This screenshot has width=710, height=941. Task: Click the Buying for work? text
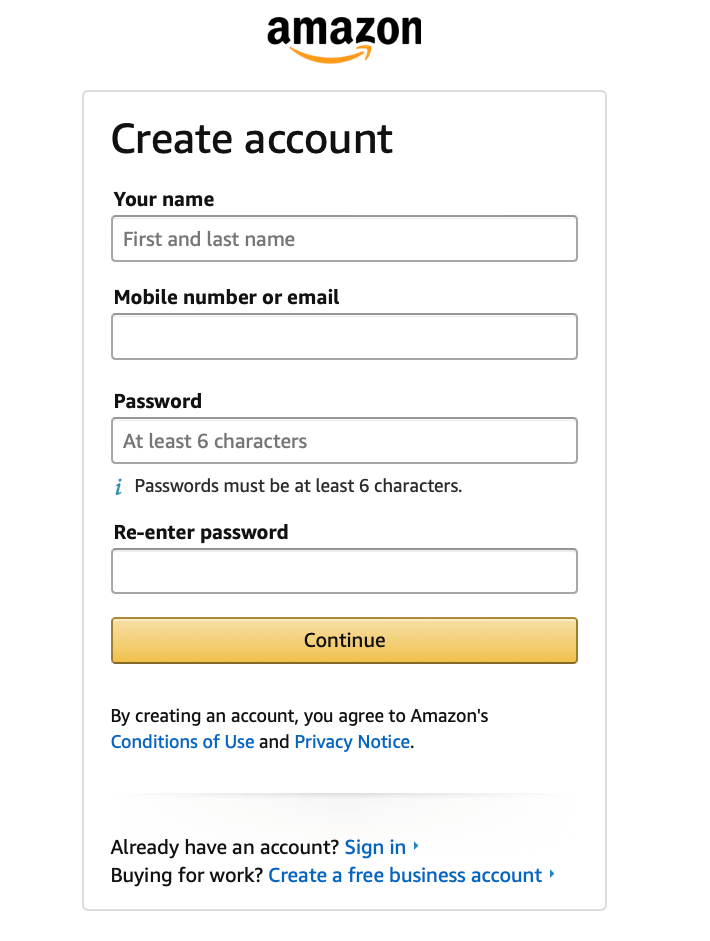click(187, 875)
